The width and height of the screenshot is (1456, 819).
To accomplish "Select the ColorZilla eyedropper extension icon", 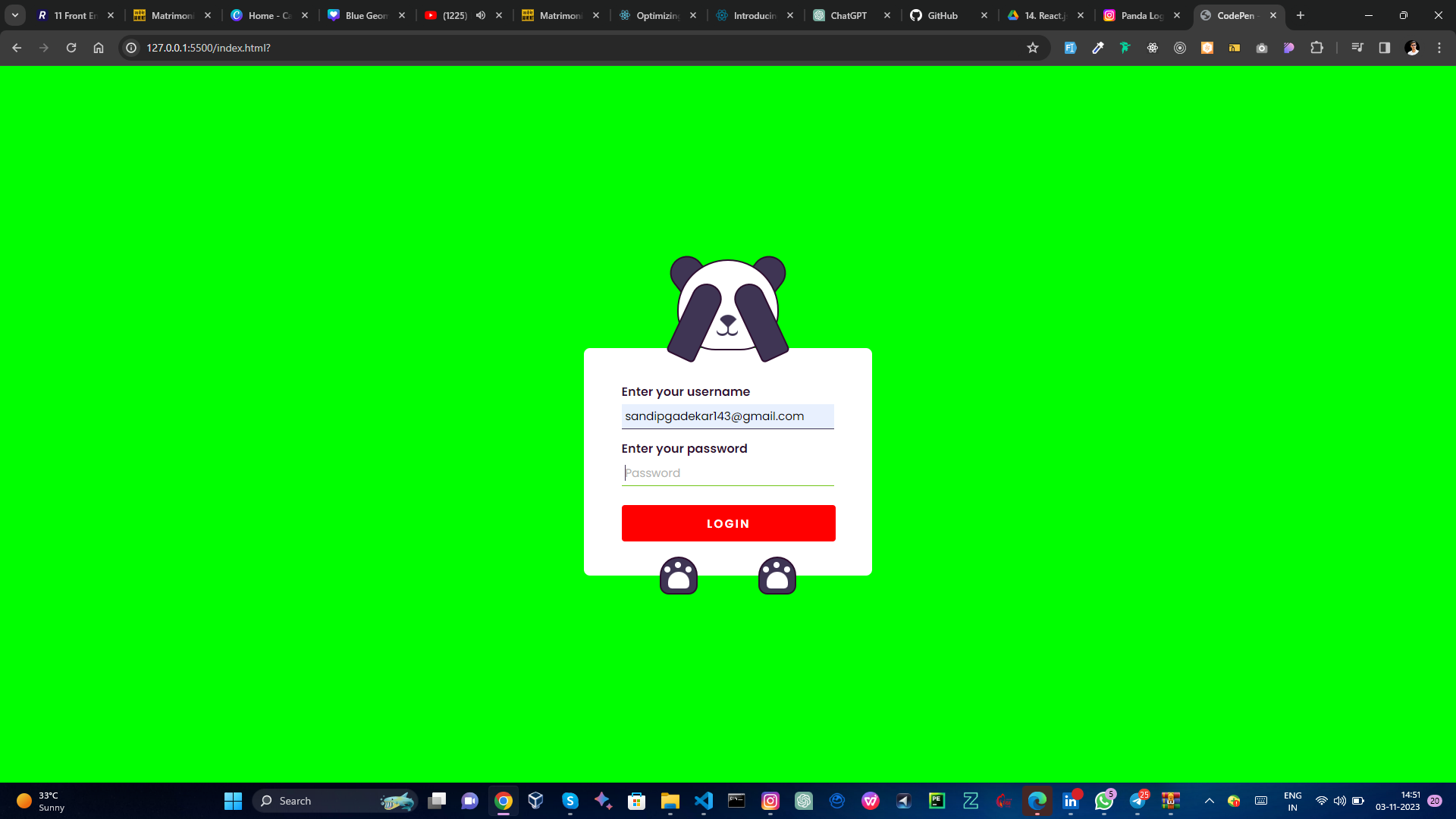I will [x=1098, y=47].
